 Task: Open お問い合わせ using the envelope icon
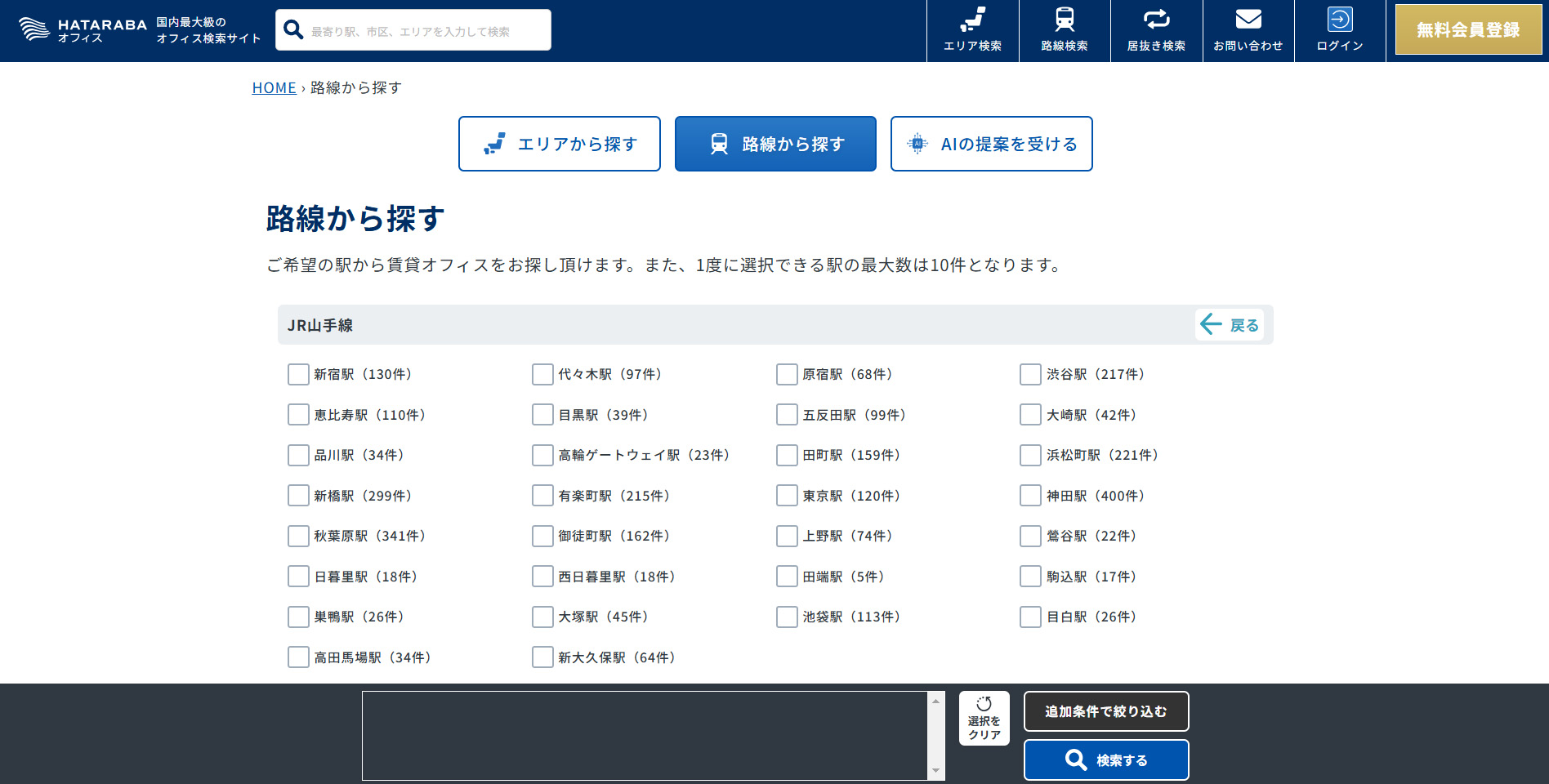(1248, 20)
